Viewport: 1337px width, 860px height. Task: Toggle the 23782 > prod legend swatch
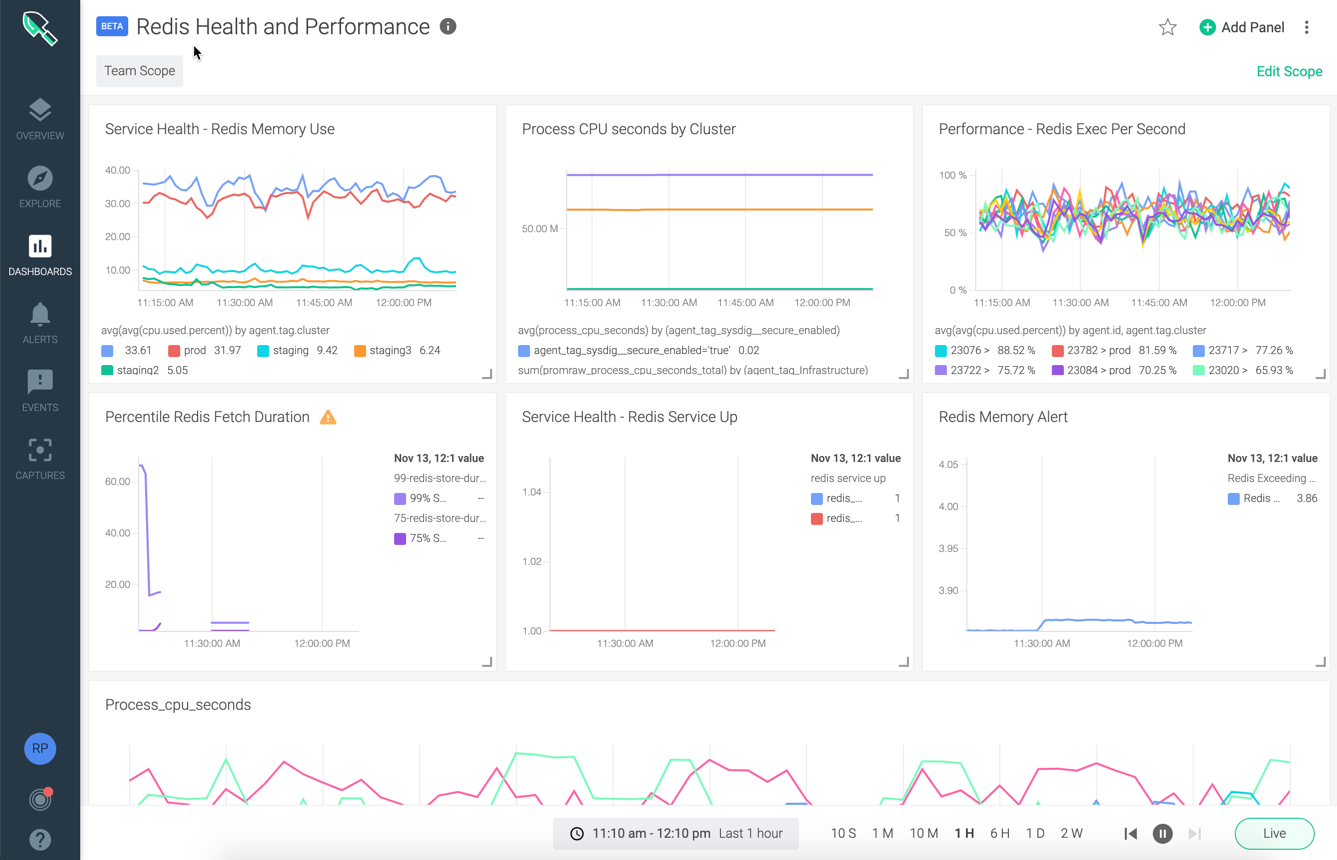coord(1058,351)
